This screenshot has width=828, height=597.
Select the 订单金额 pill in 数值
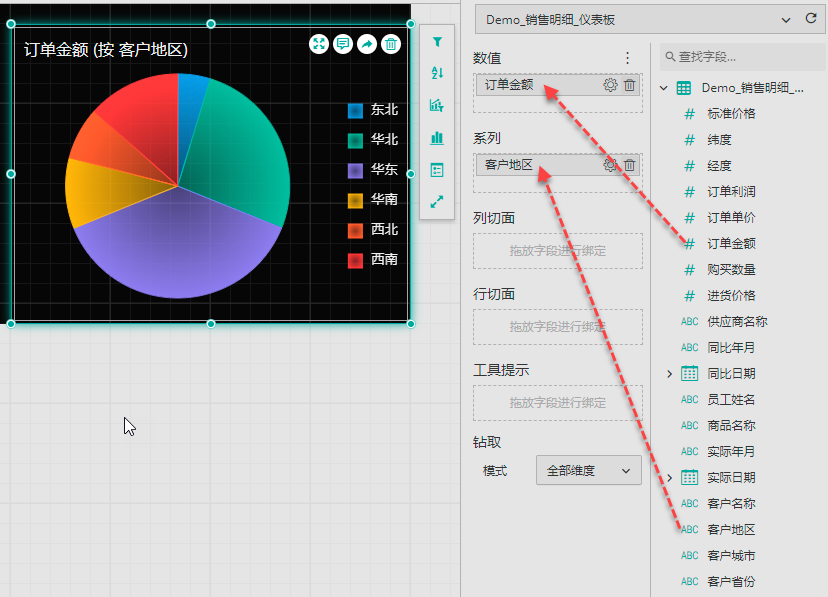(558, 85)
